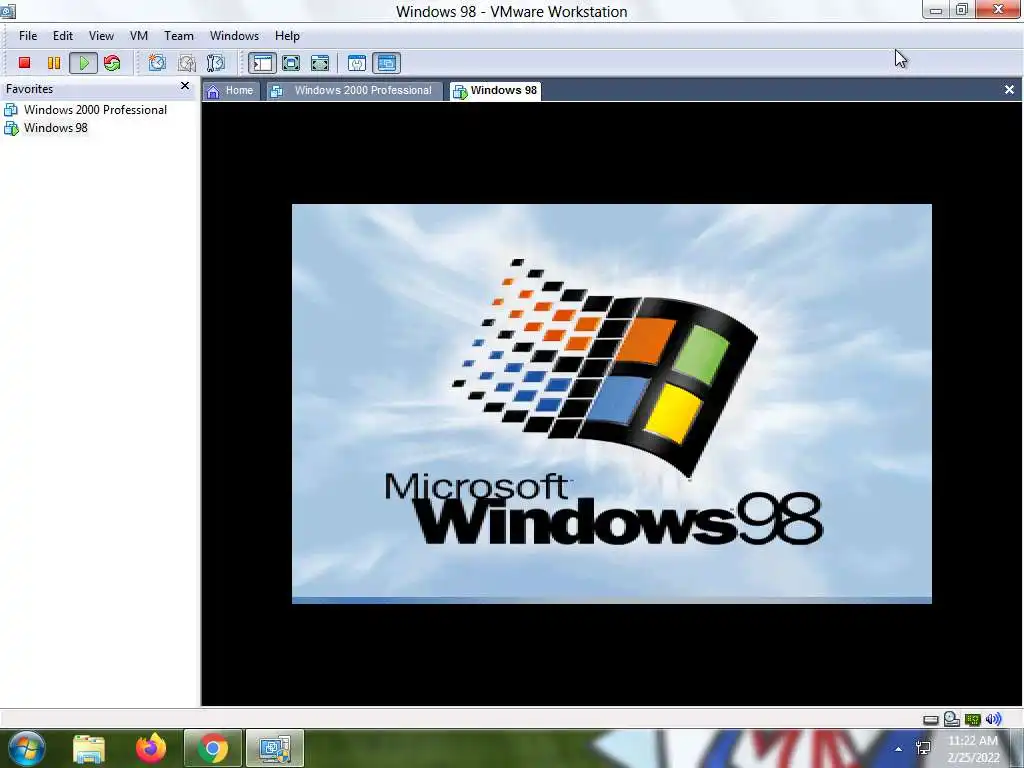Open the File menu
Image resolution: width=1024 pixels, height=768 pixels.
click(x=28, y=36)
